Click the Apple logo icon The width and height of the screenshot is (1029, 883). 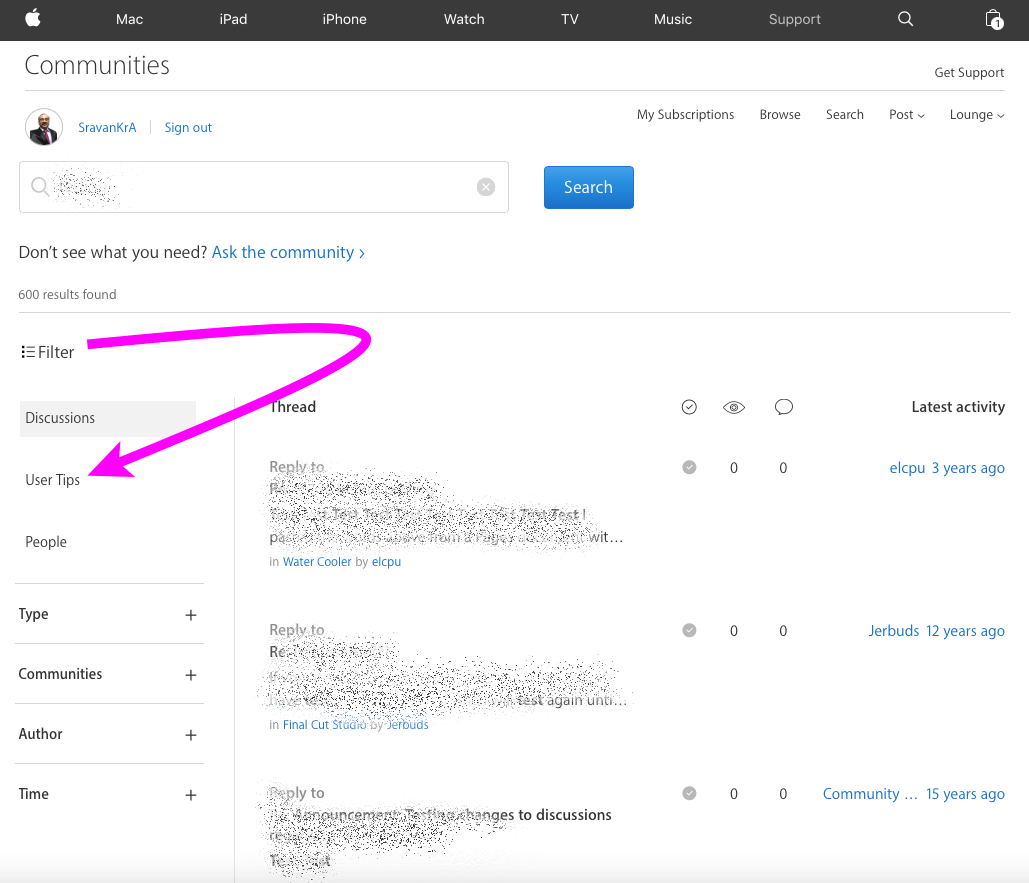(x=33, y=18)
